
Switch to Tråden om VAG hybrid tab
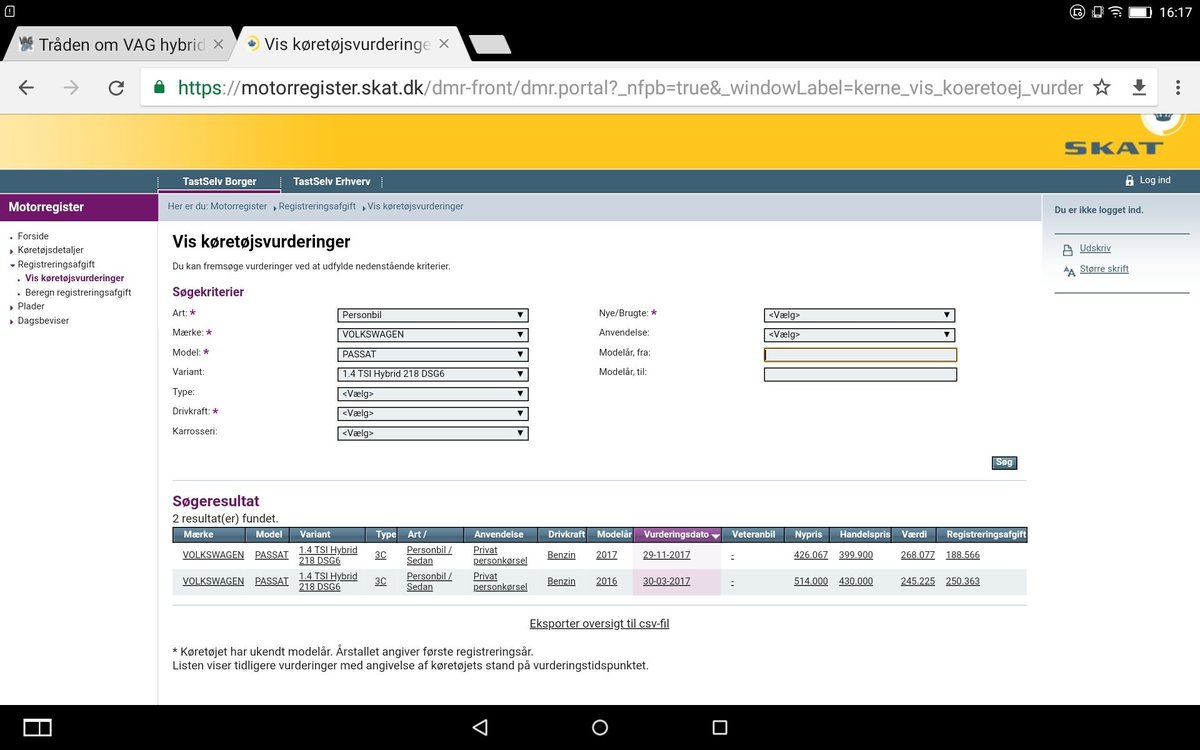pyautogui.click(x=112, y=45)
